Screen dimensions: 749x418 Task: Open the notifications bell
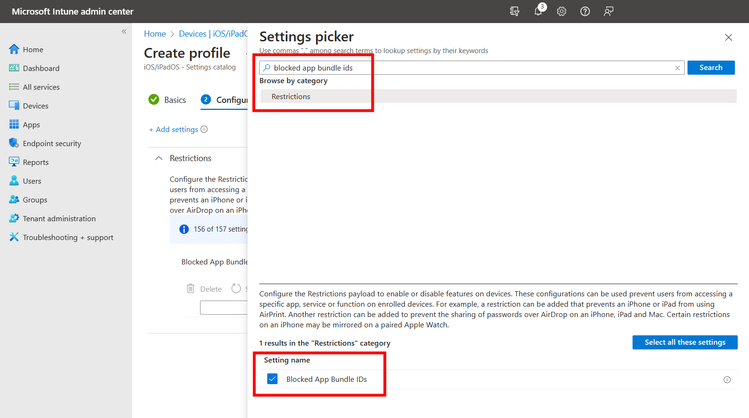(538, 11)
